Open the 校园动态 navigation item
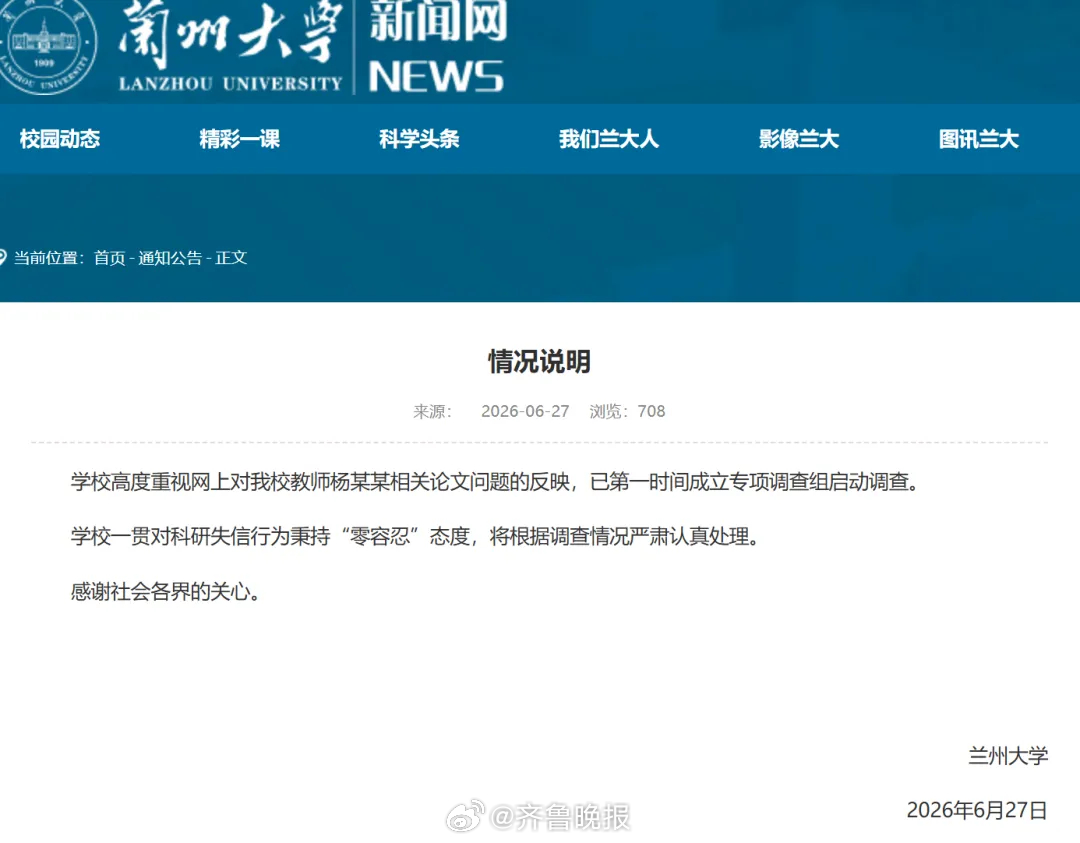Screen dimensions: 1080x843 (60, 139)
